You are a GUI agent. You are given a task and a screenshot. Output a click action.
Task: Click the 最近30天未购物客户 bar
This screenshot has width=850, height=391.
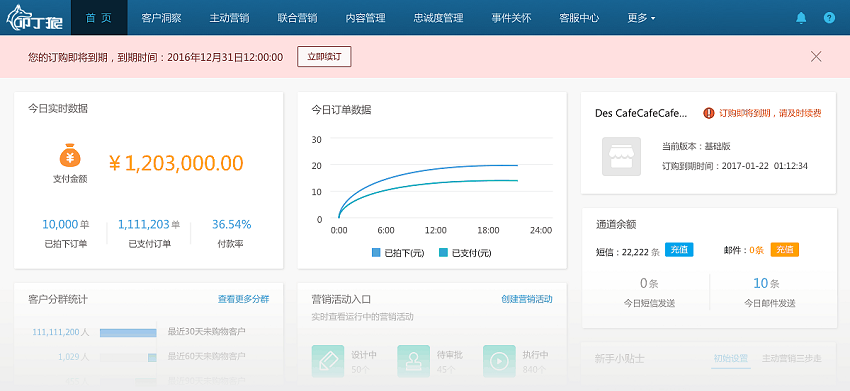pos(128,332)
